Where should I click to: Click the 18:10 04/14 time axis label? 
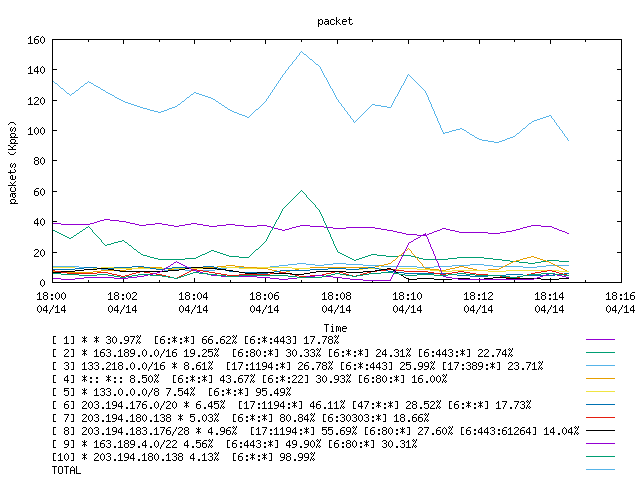point(407,302)
